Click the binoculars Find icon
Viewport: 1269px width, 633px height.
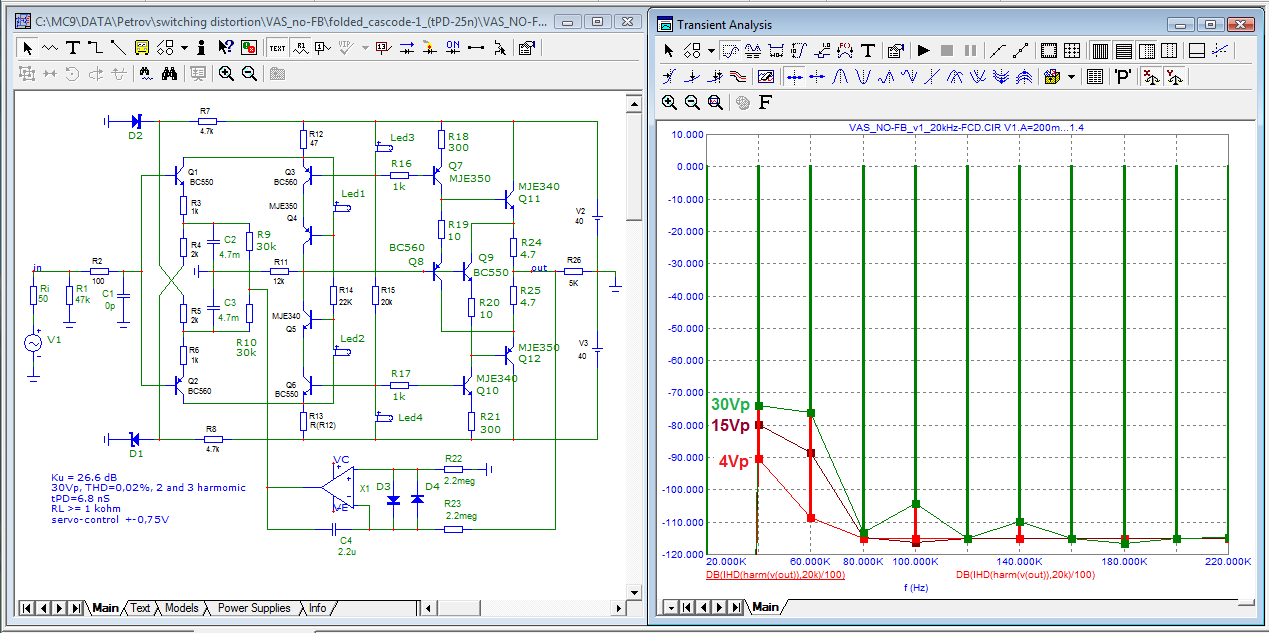click(x=169, y=74)
